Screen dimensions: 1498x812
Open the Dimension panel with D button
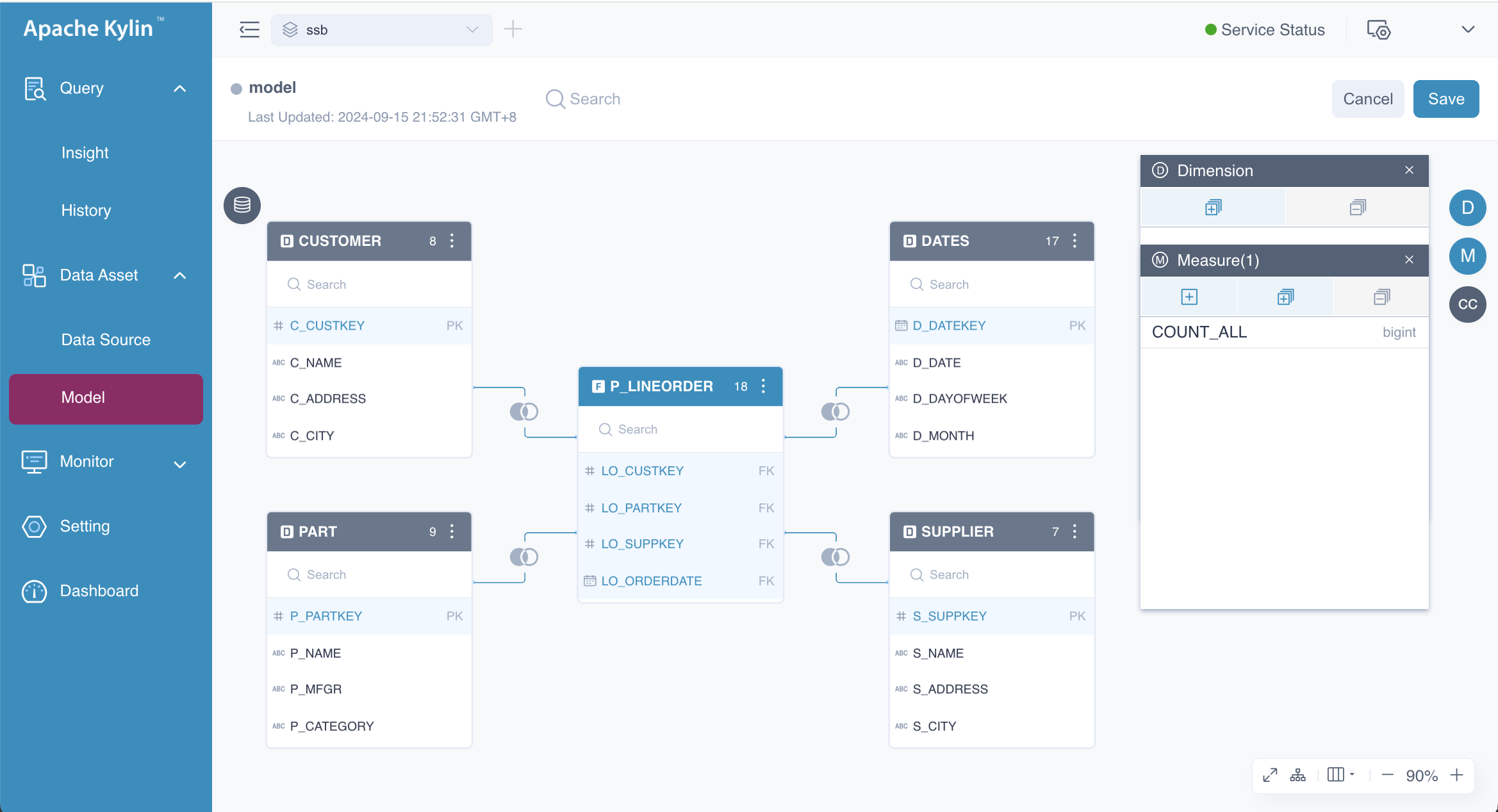pos(1467,207)
